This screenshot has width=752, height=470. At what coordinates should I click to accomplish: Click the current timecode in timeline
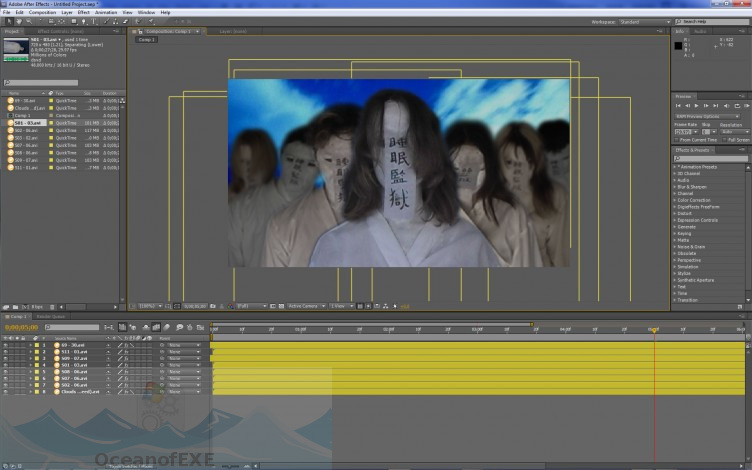(22, 327)
